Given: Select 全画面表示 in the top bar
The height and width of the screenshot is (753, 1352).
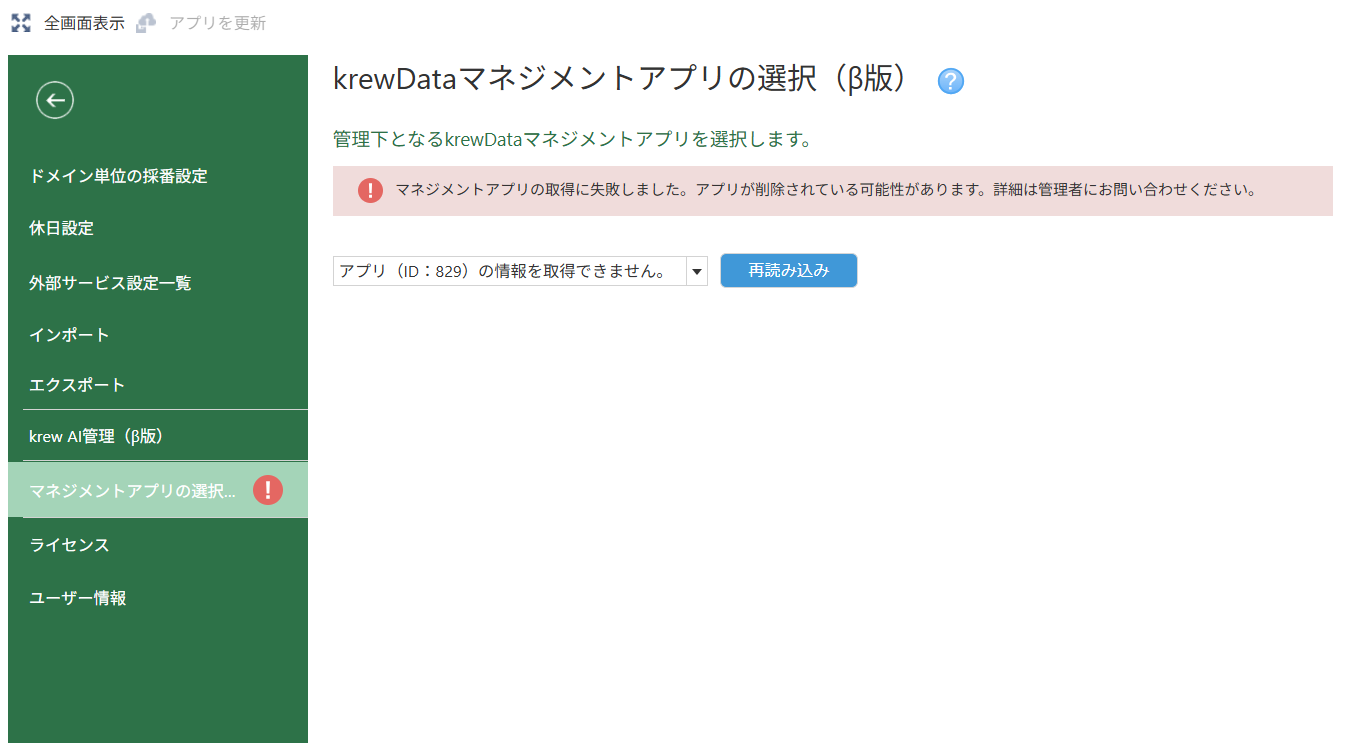Looking at the screenshot, I should (x=84, y=23).
